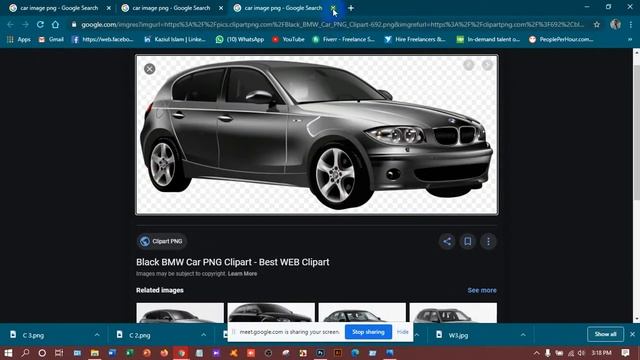Image resolution: width=640 pixels, height=360 pixels.
Task: Open Cortana from the taskbar
Action: coord(42,353)
